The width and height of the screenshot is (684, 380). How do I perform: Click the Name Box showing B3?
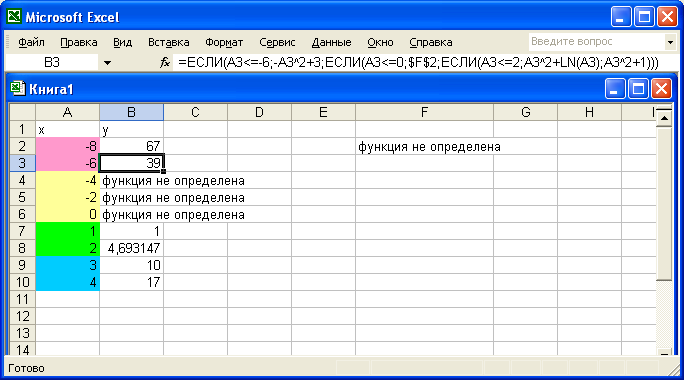(x=51, y=63)
